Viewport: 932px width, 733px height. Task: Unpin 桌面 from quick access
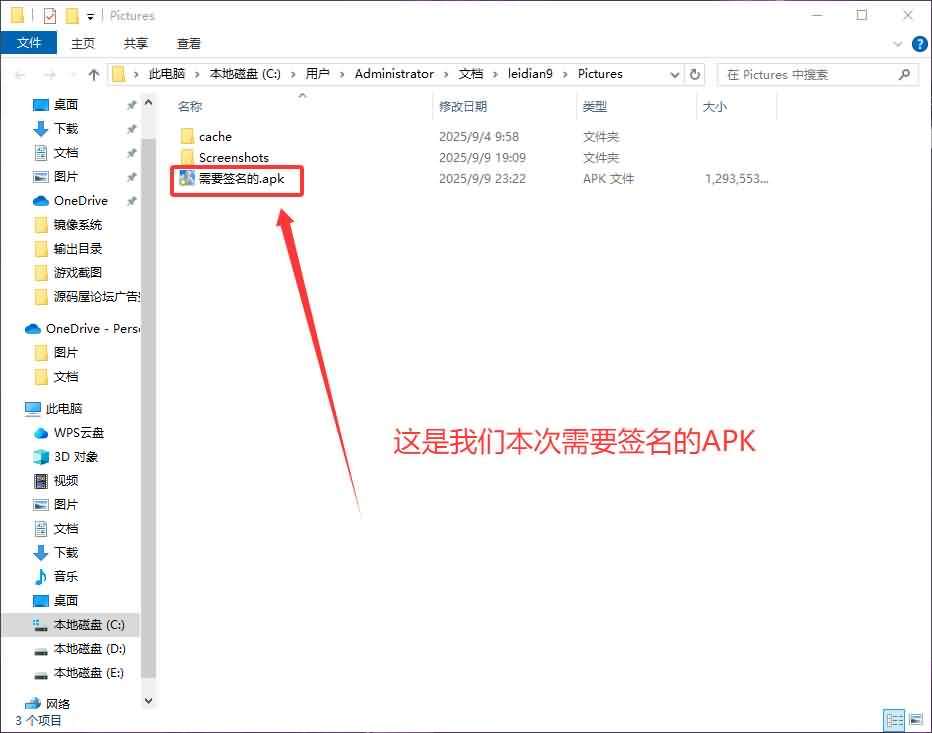(131, 104)
